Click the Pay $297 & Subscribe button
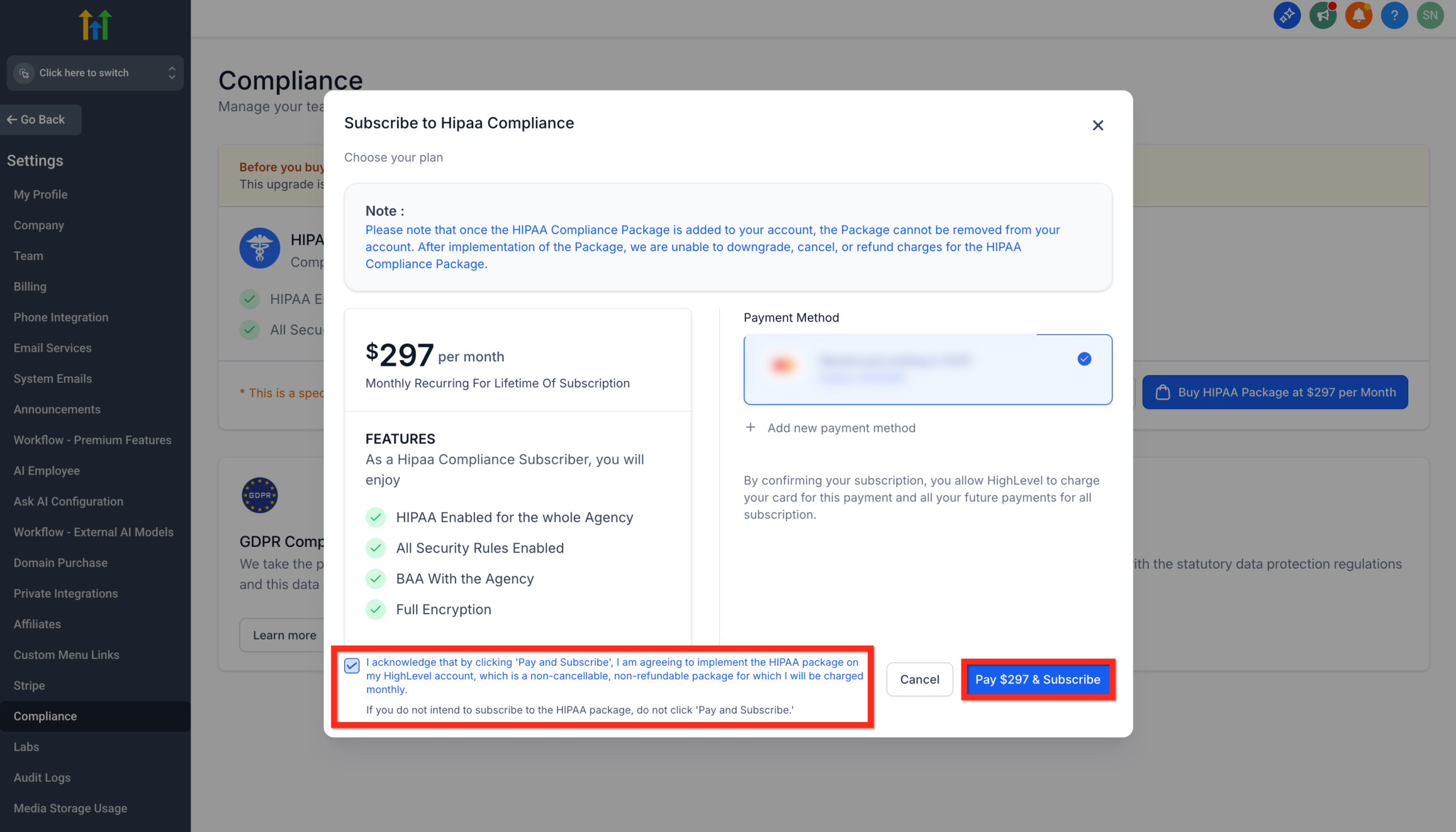The width and height of the screenshot is (1456, 832). (x=1038, y=679)
